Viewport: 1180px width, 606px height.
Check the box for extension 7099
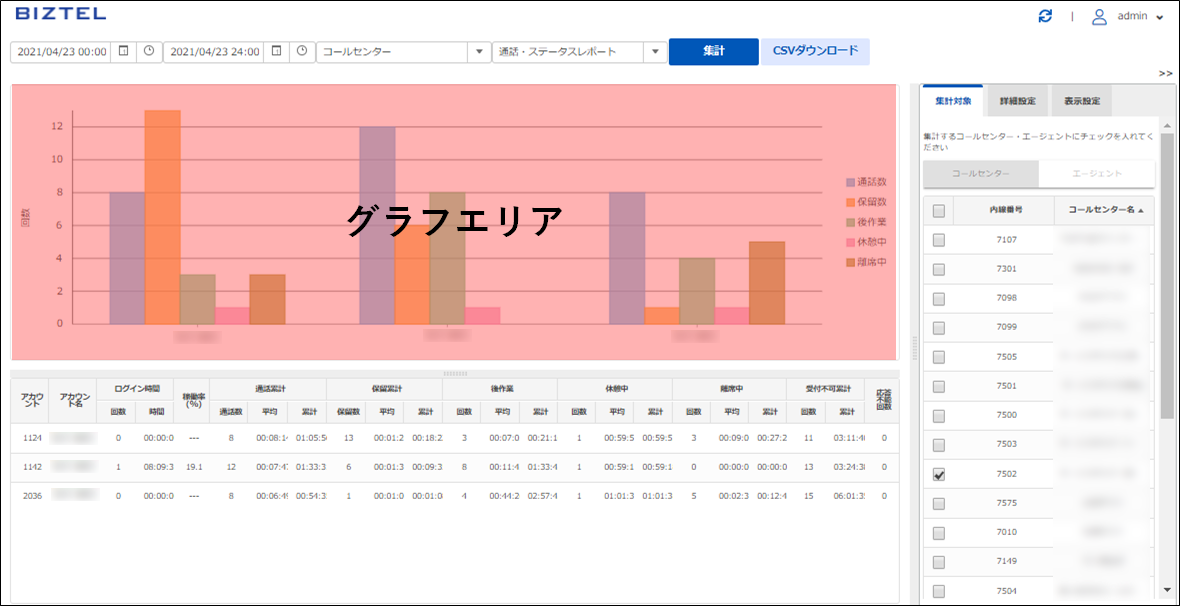[938, 327]
